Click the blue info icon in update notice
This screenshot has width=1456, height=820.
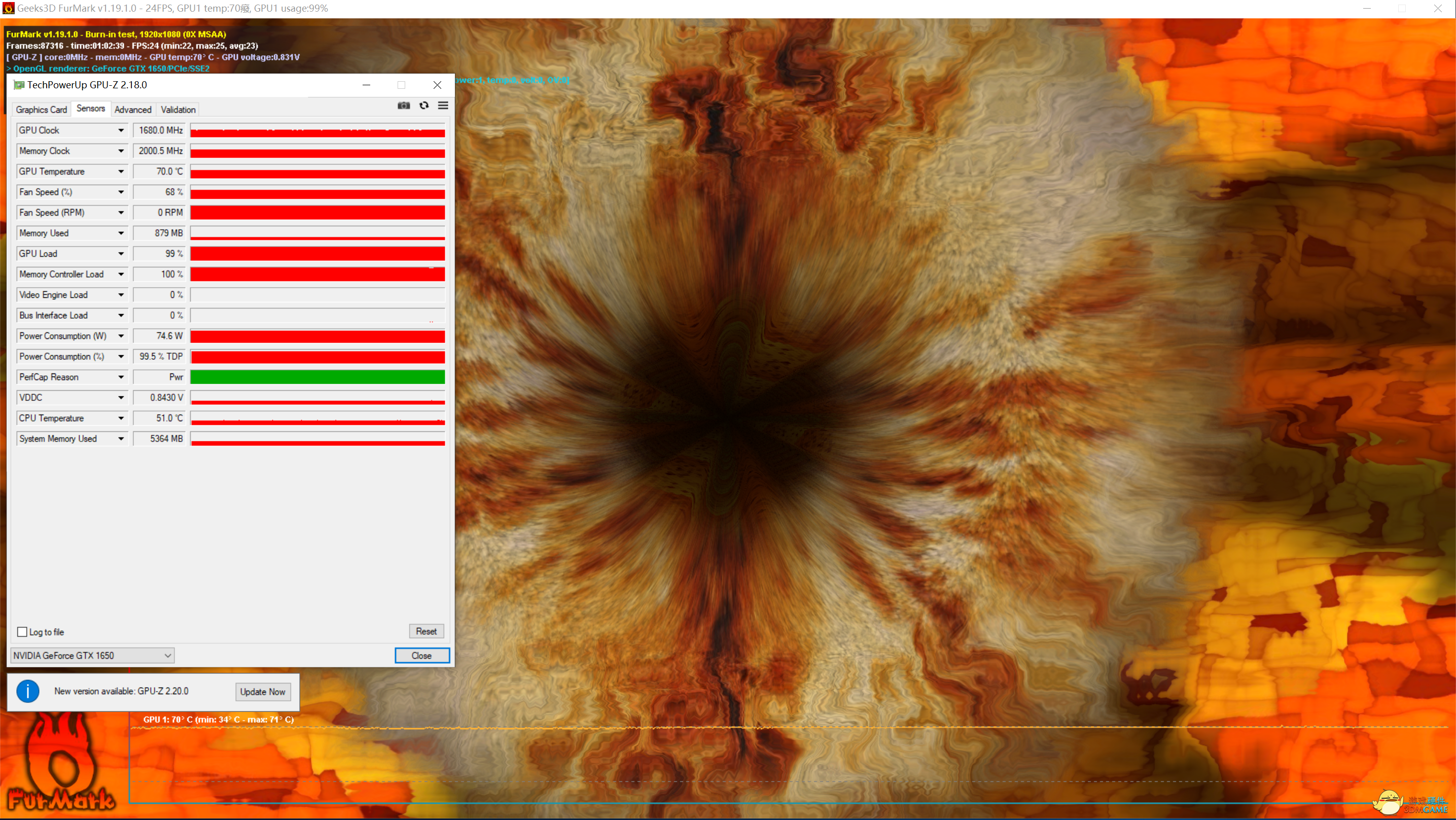pos(28,691)
